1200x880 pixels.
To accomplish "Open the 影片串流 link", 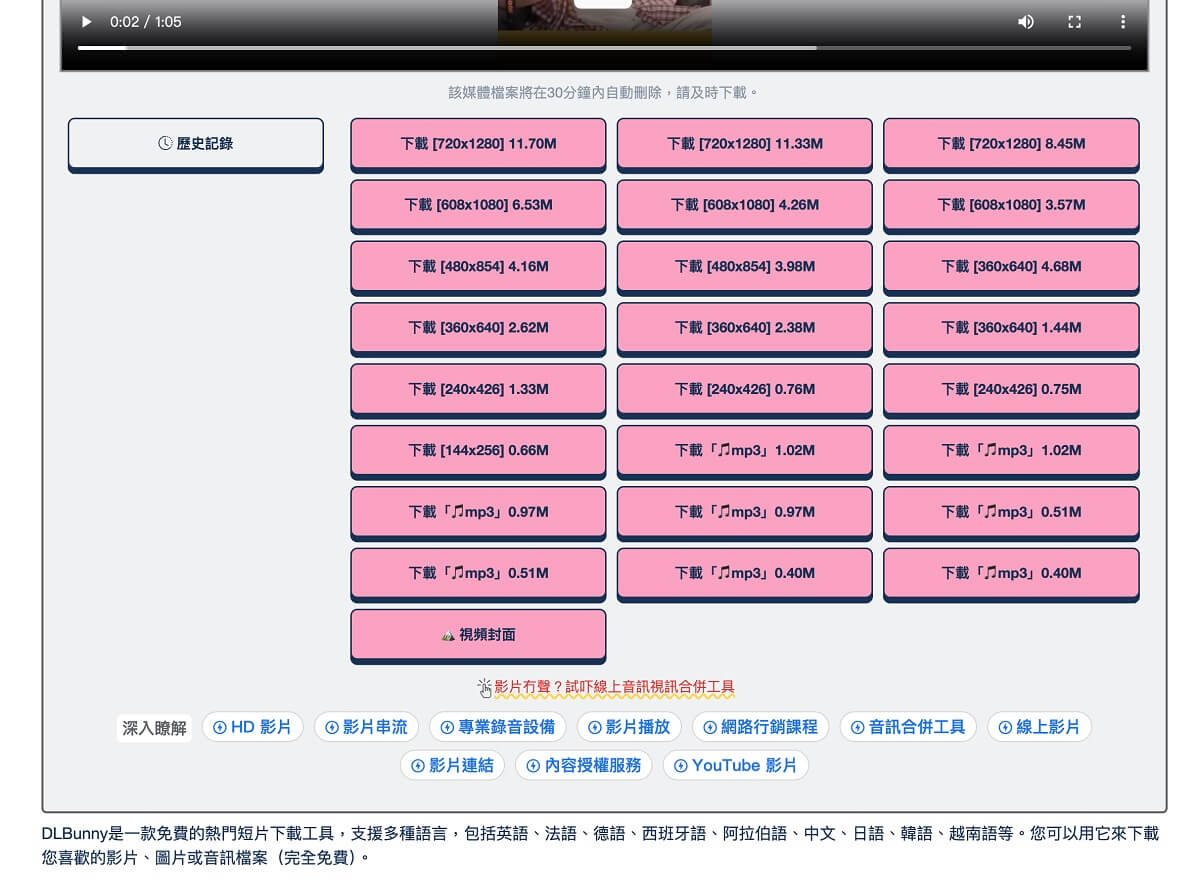I will tap(366, 727).
